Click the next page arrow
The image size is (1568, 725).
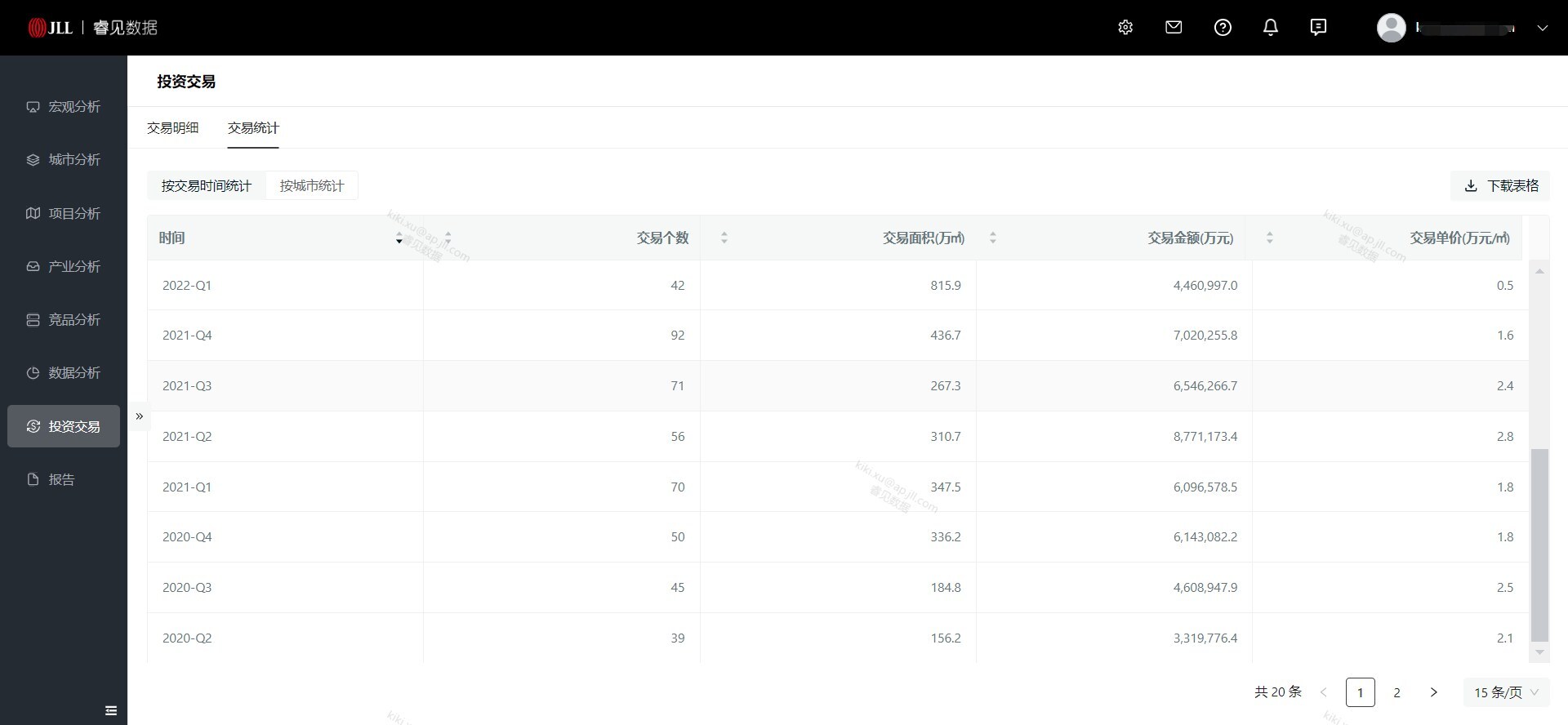pyautogui.click(x=1433, y=692)
